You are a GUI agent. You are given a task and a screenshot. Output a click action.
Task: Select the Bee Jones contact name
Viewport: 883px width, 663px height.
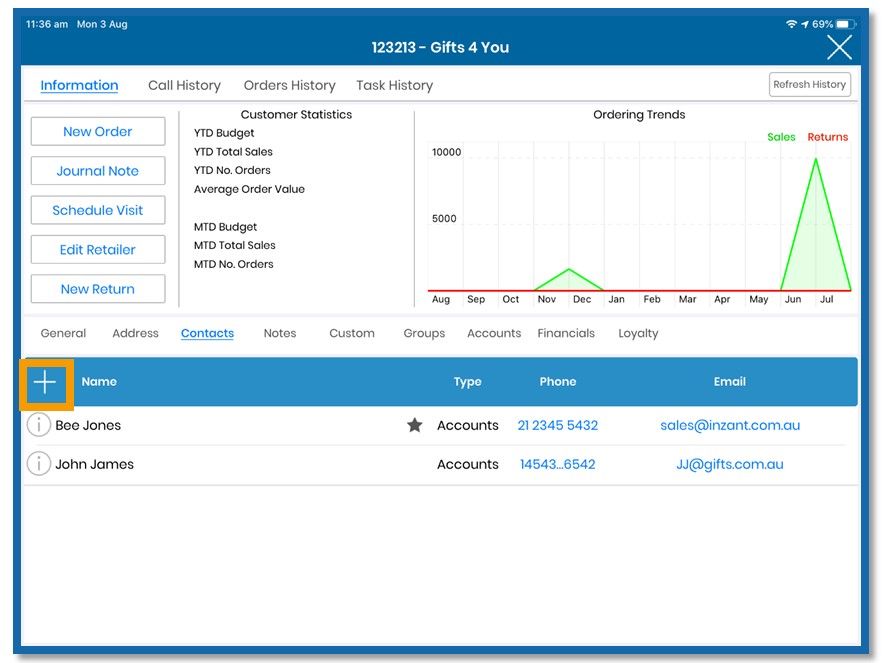(88, 425)
